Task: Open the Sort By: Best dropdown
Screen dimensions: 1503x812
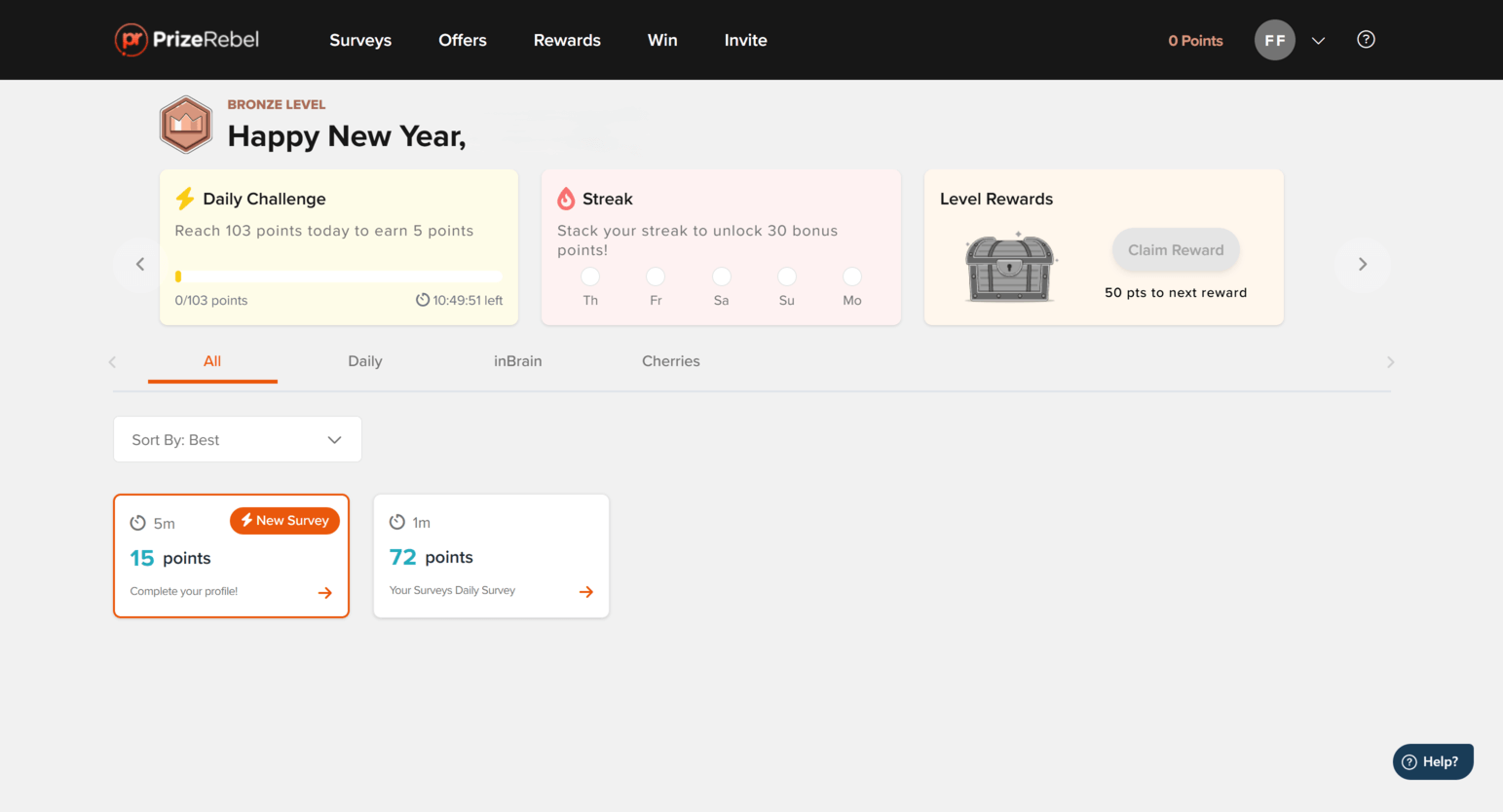Action: tap(237, 439)
